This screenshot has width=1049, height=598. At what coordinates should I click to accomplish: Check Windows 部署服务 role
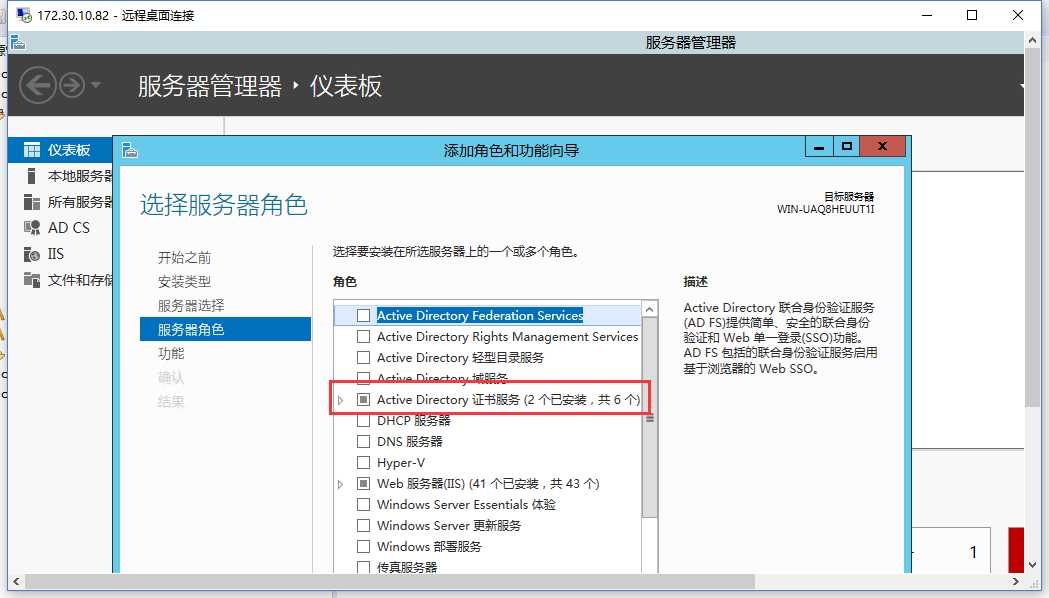[x=363, y=546]
